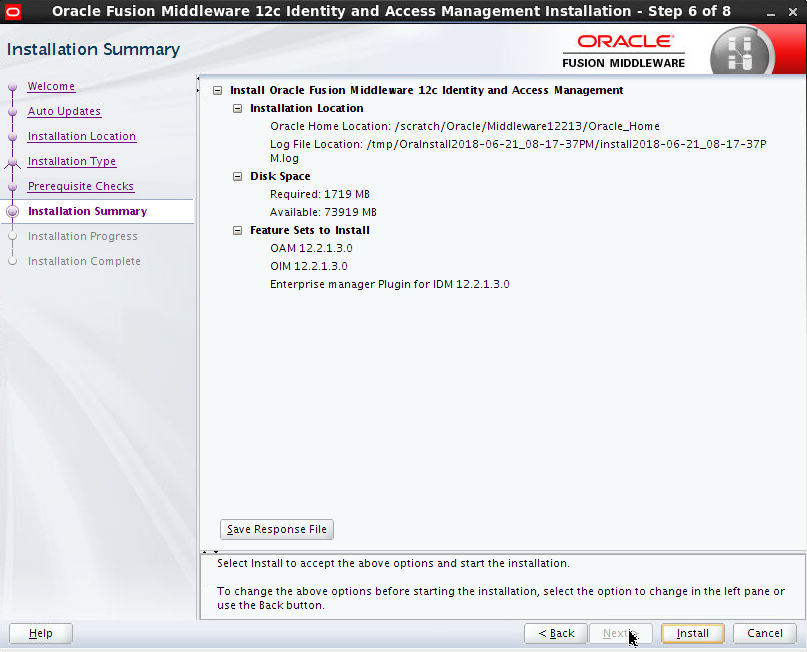
Task: Click the Installation Progress step label
Action: pos(83,236)
